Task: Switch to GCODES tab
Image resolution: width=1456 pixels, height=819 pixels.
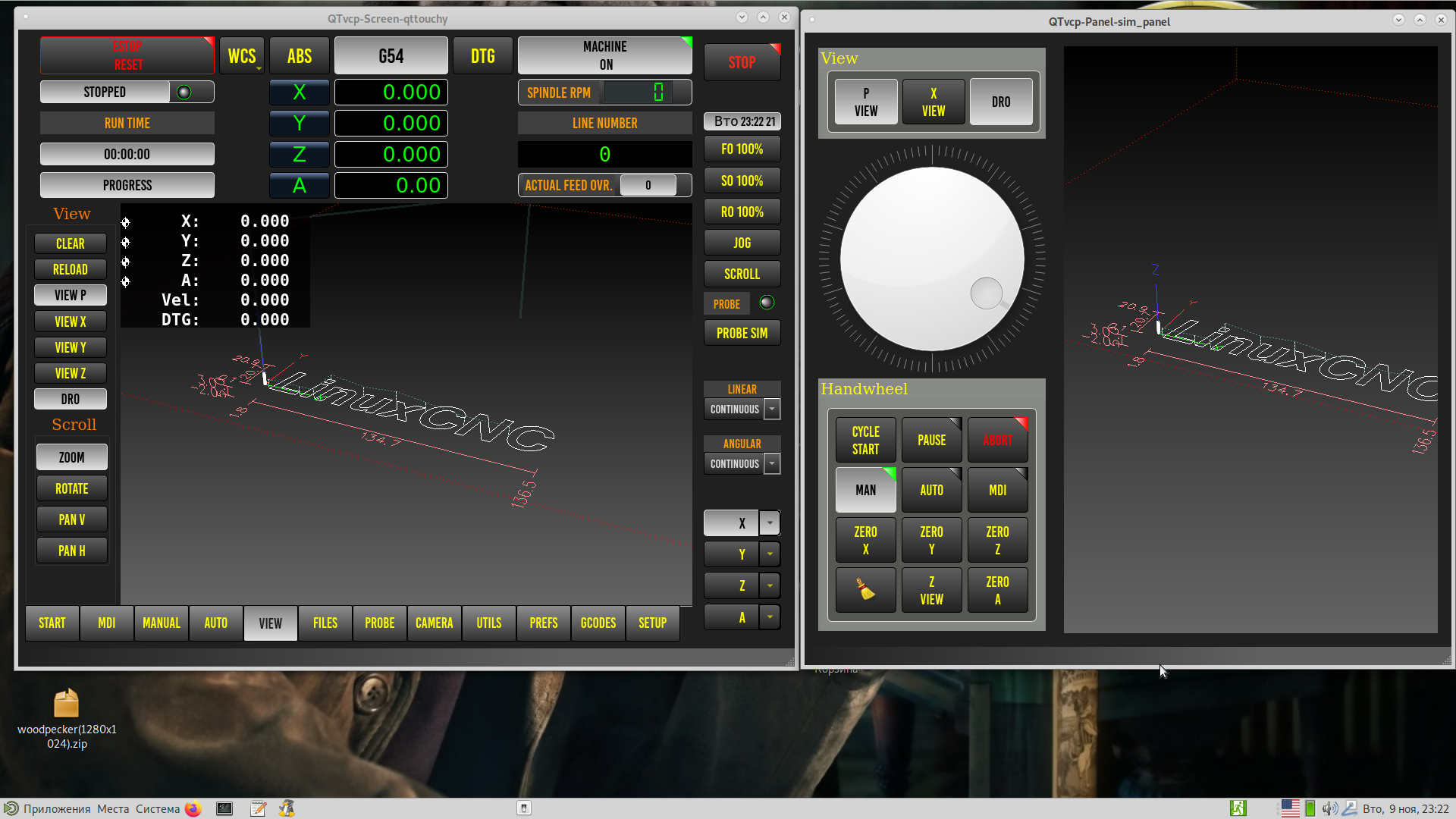Action: [598, 623]
